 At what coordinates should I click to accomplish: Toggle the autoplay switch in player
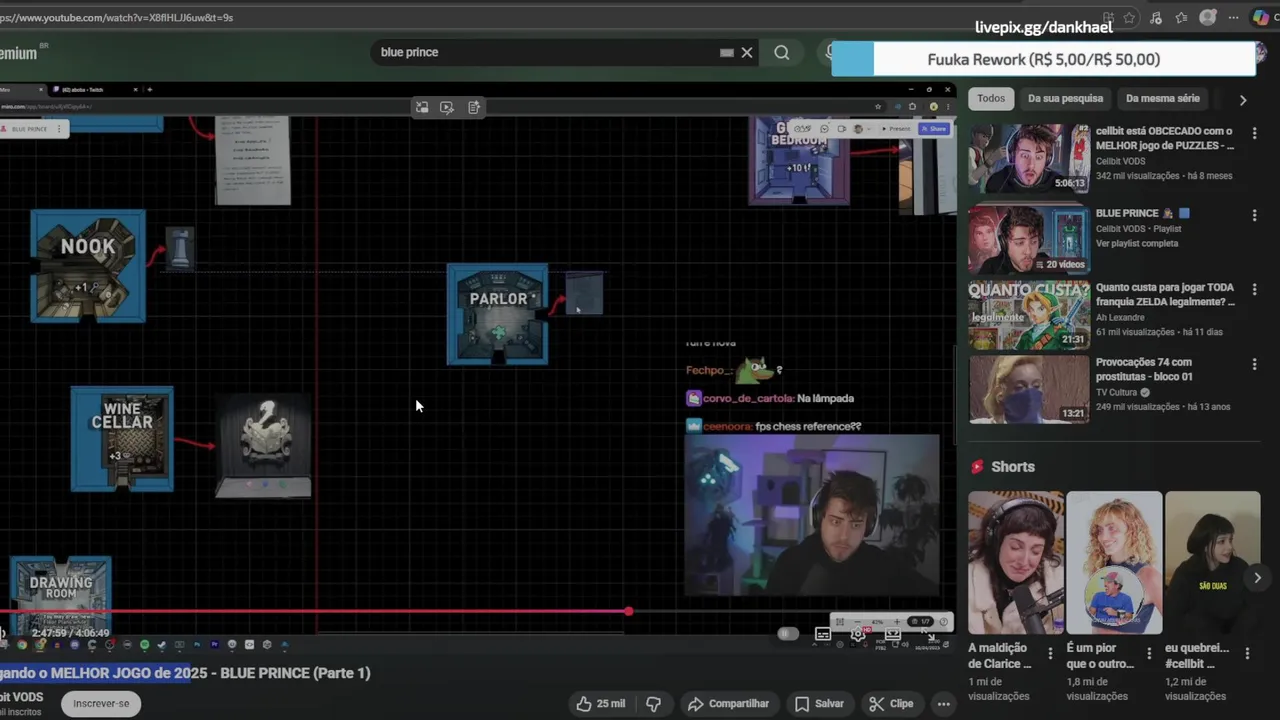point(788,634)
